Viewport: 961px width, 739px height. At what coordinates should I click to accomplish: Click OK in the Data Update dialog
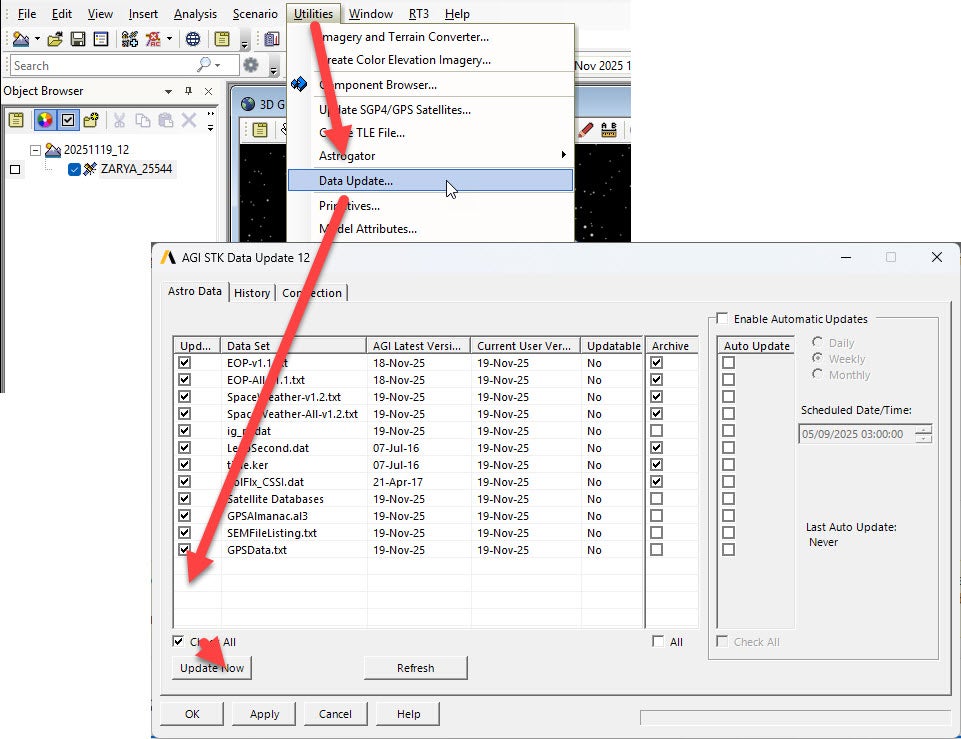tap(192, 714)
